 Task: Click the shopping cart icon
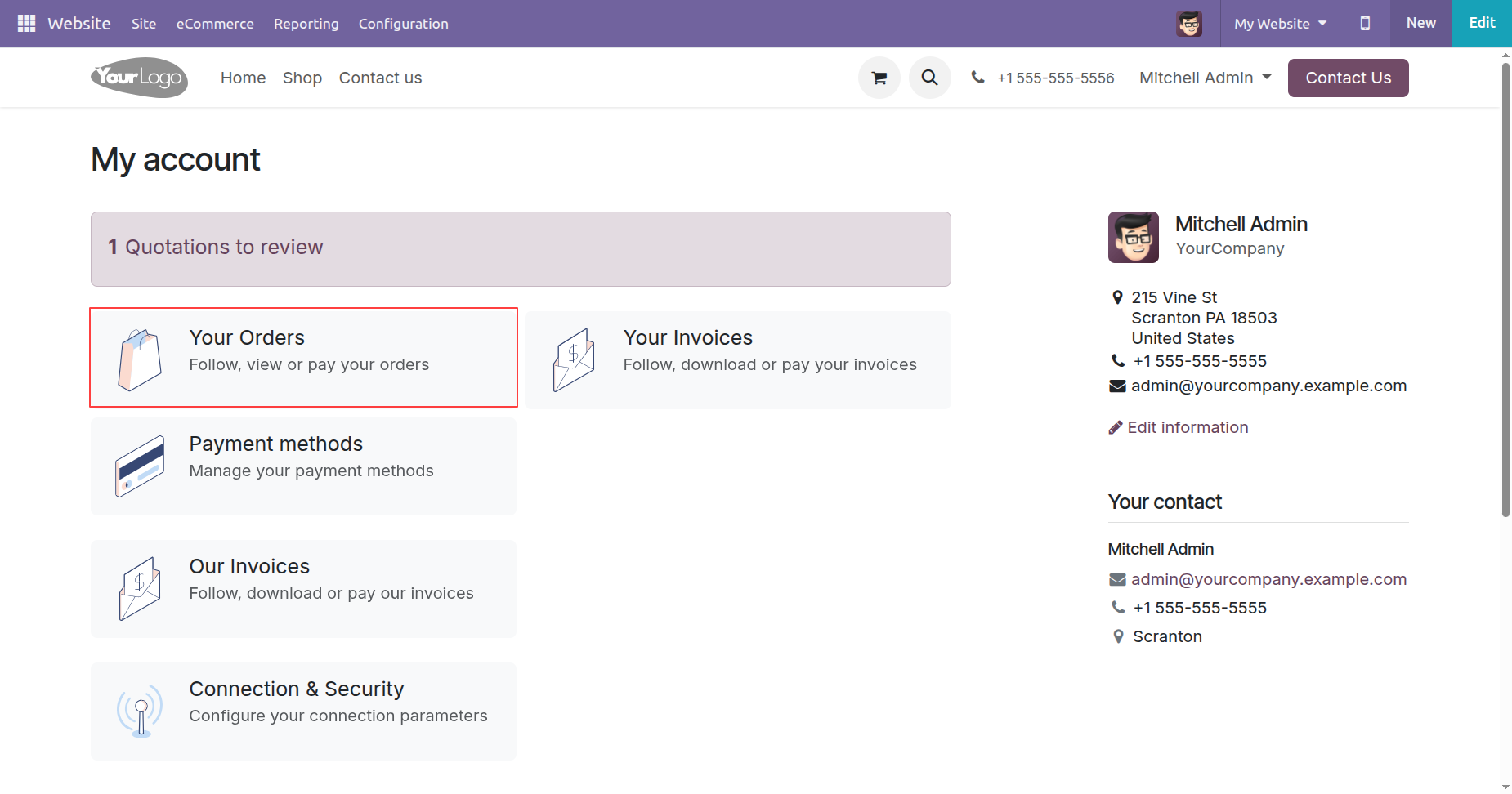[x=879, y=78]
